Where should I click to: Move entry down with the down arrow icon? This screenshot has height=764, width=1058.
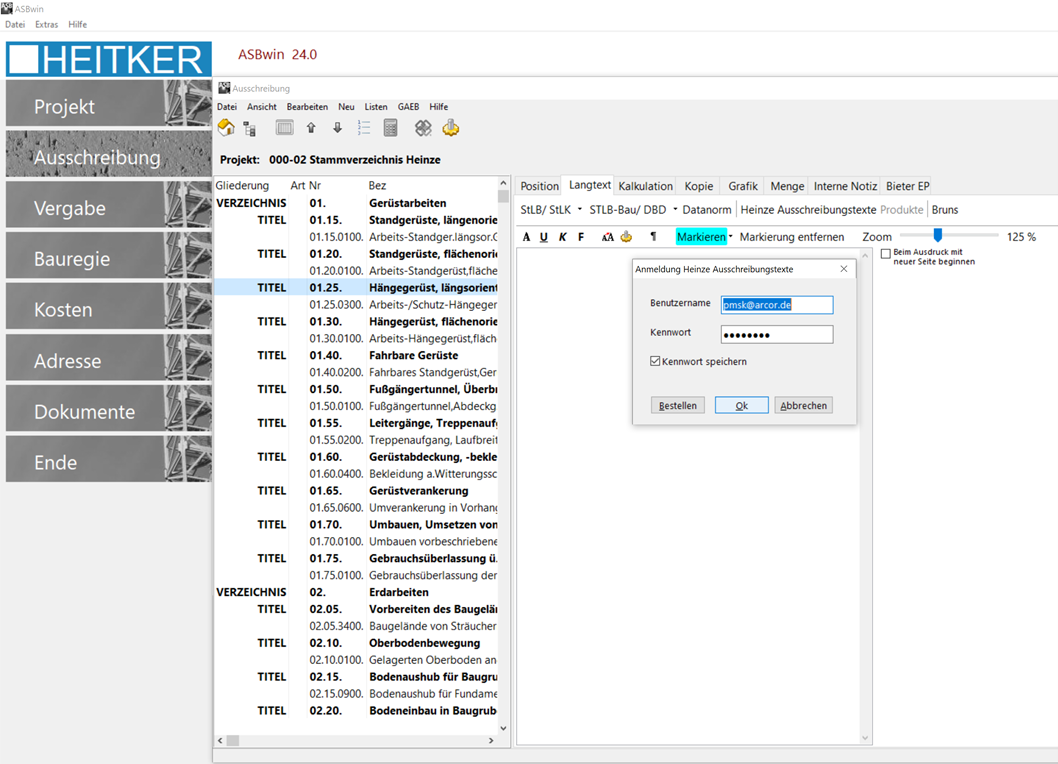pyautogui.click(x=337, y=128)
